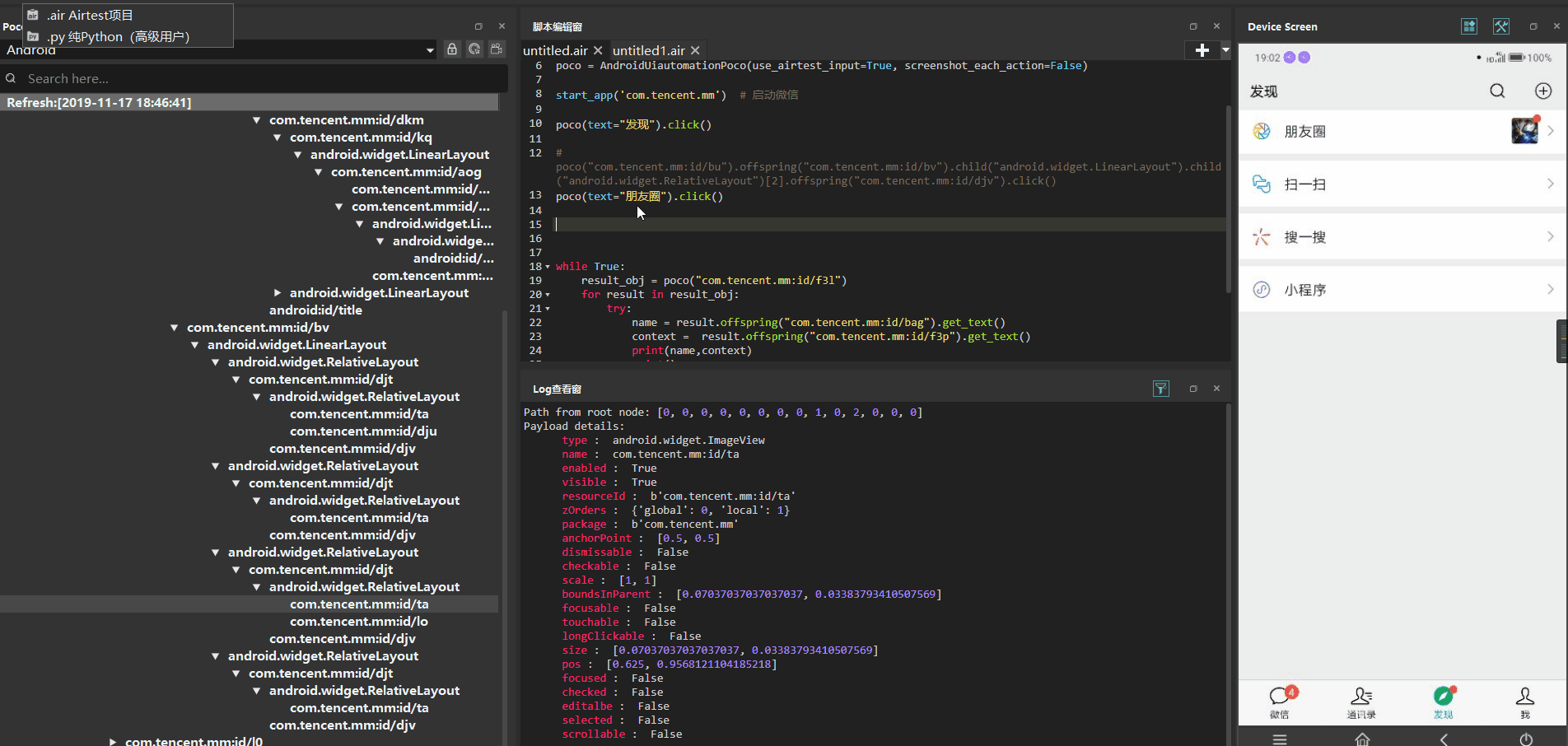Switch to the 发现 discover tab
Viewport: 1568px width, 746px height.
click(1444, 702)
